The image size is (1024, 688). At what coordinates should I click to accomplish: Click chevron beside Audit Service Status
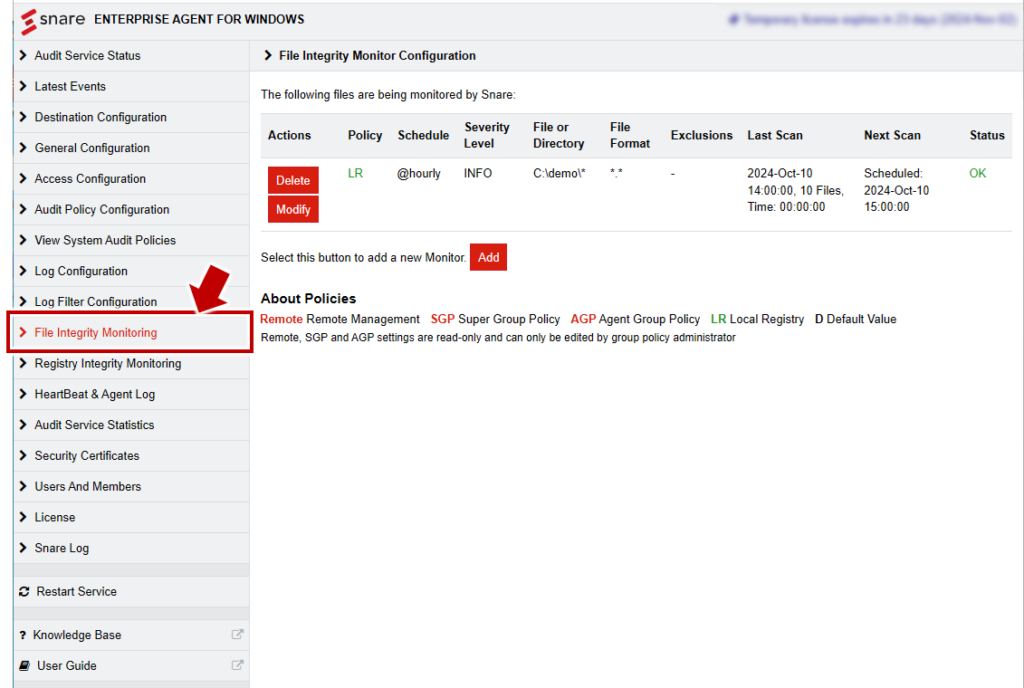23,55
